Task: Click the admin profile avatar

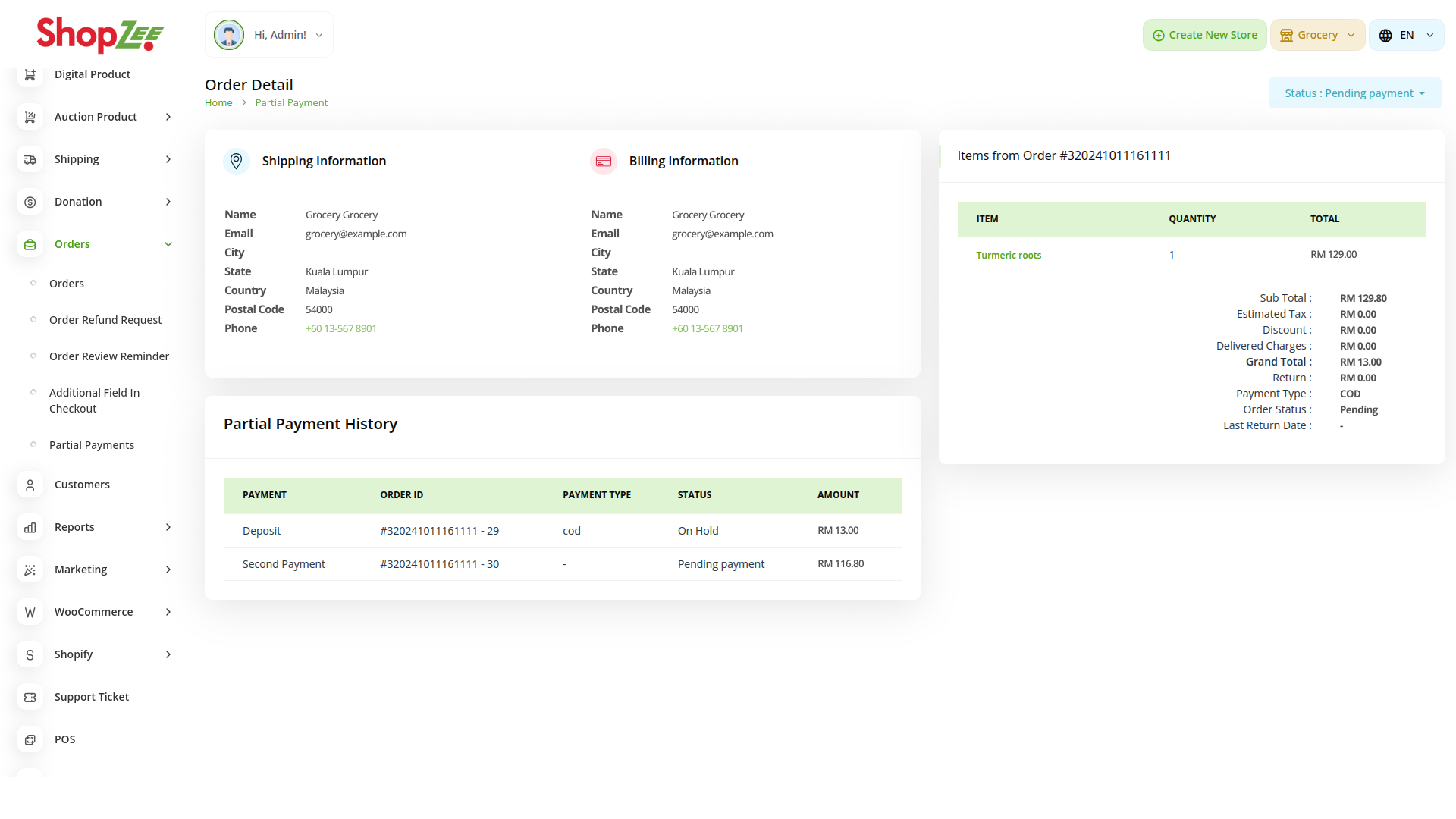Action: pyautogui.click(x=229, y=35)
